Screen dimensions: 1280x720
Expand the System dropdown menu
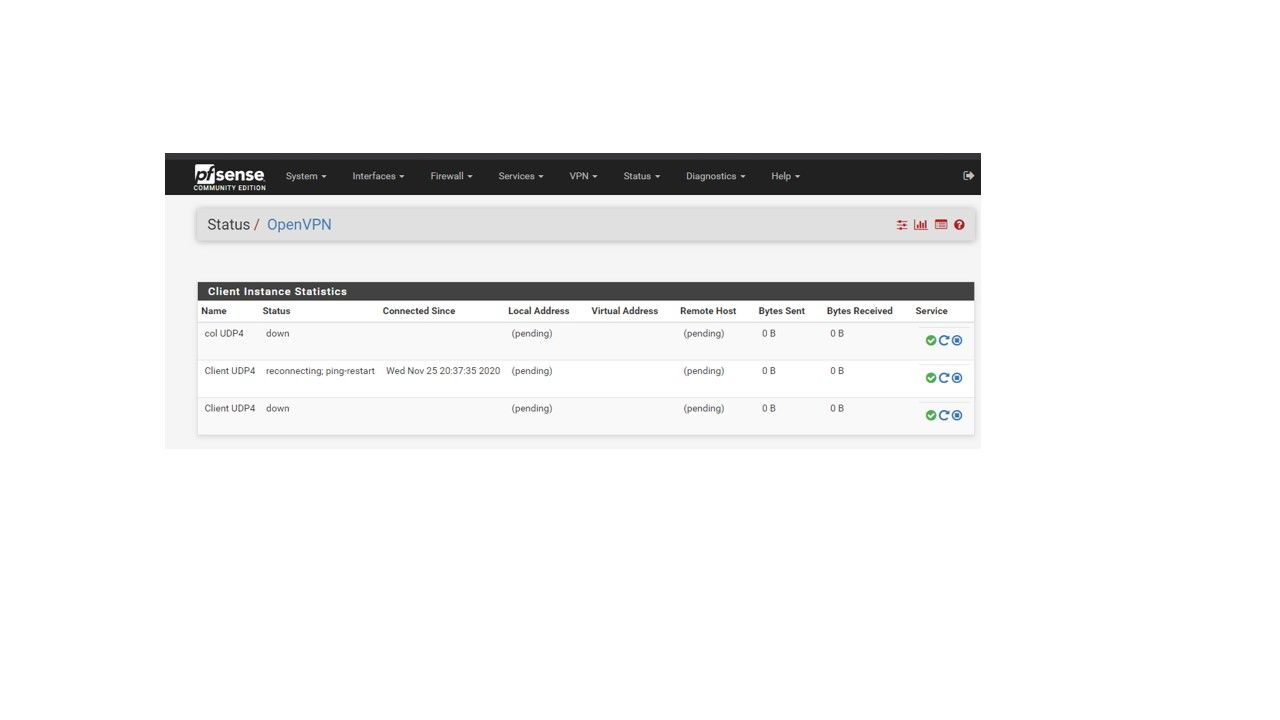(306, 176)
